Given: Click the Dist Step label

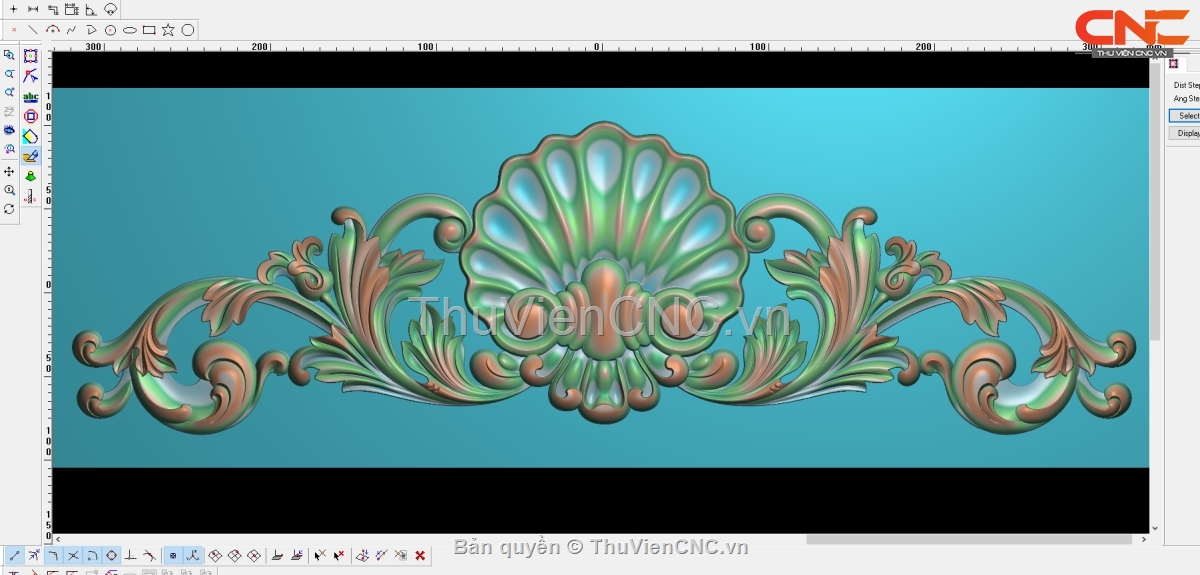Looking at the screenshot, I should point(1187,86).
